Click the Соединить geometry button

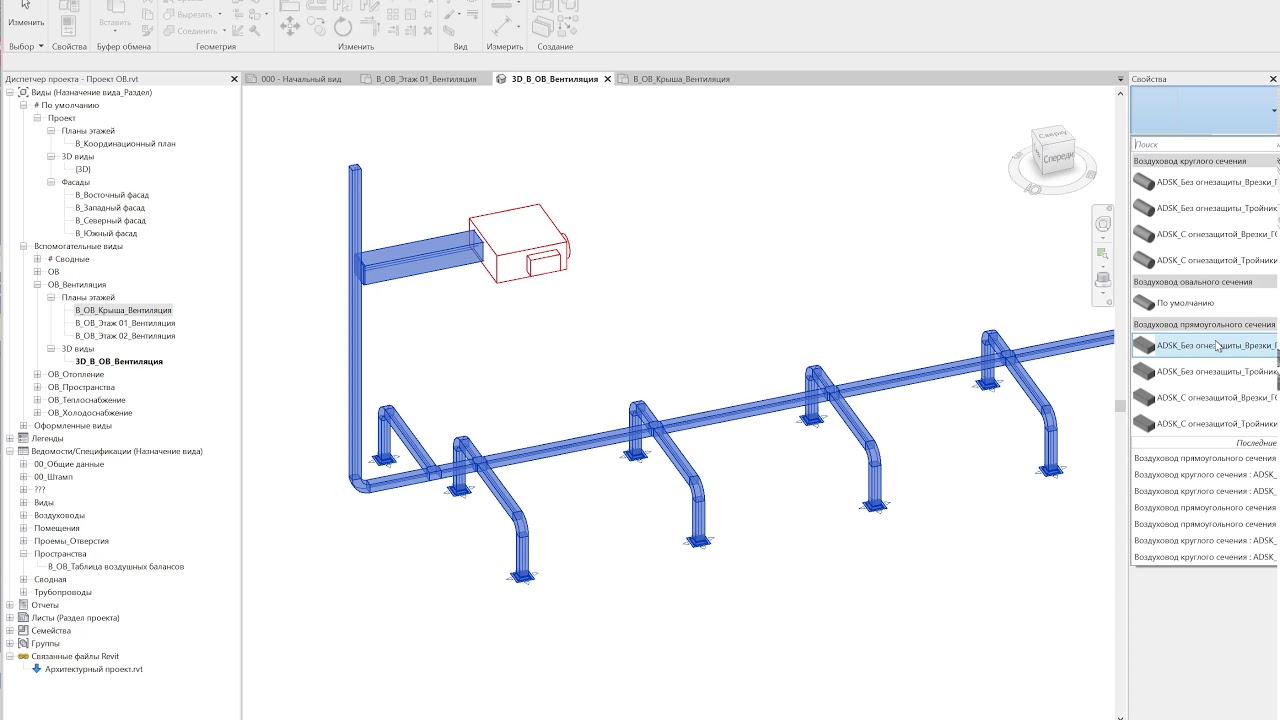point(195,30)
